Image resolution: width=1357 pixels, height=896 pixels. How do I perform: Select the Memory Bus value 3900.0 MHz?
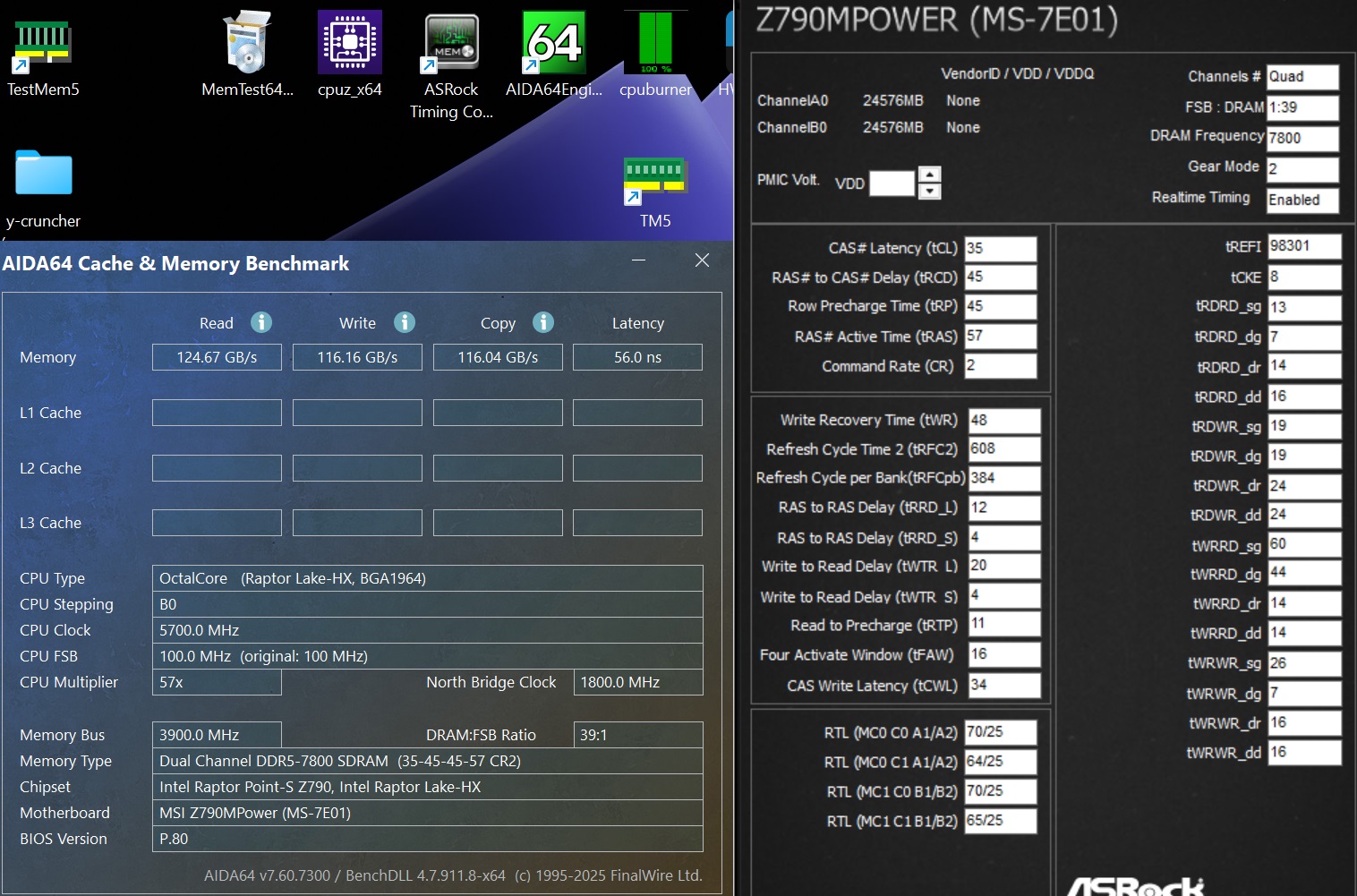217,735
